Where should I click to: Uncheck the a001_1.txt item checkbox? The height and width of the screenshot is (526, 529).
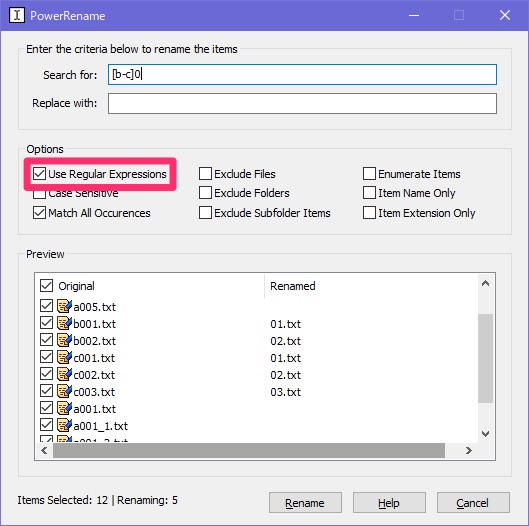46,425
